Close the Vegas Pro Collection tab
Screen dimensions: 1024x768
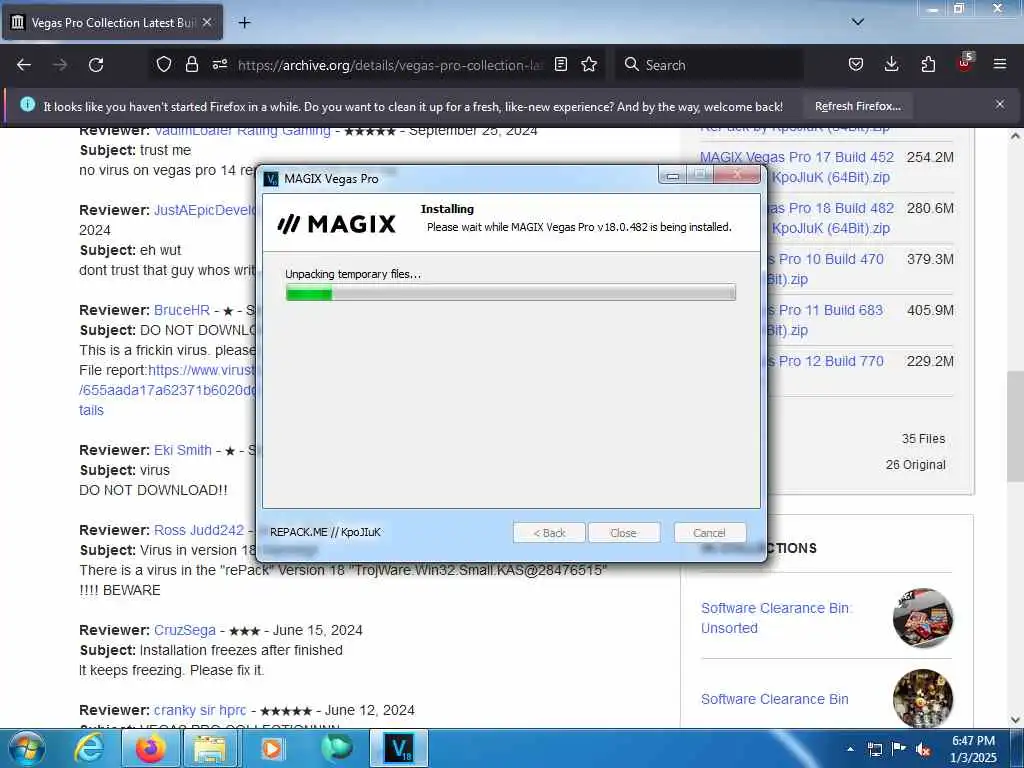click(x=207, y=22)
